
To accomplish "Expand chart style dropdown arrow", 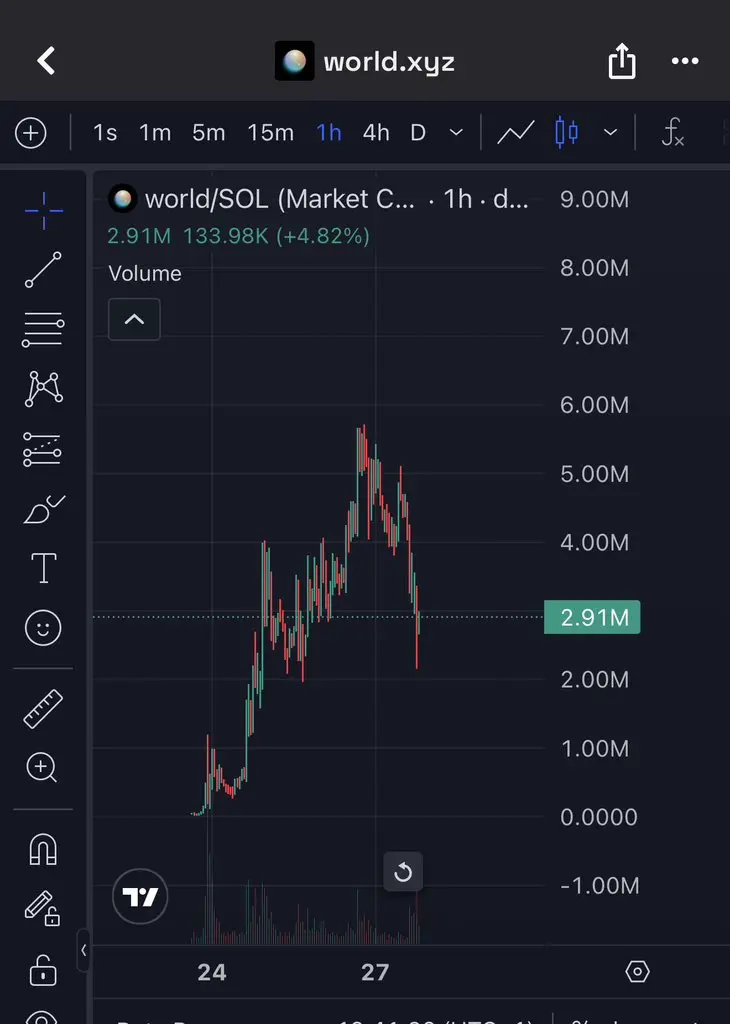I will [x=611, y=133].
